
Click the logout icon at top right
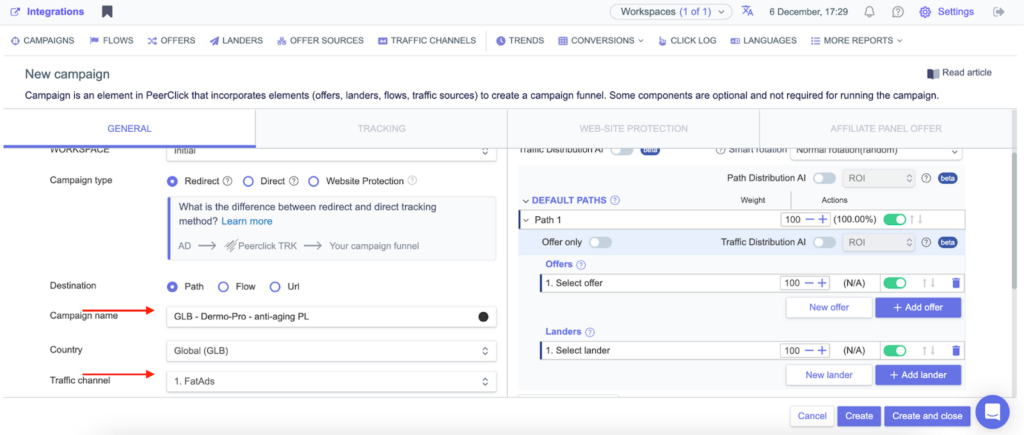998,12
